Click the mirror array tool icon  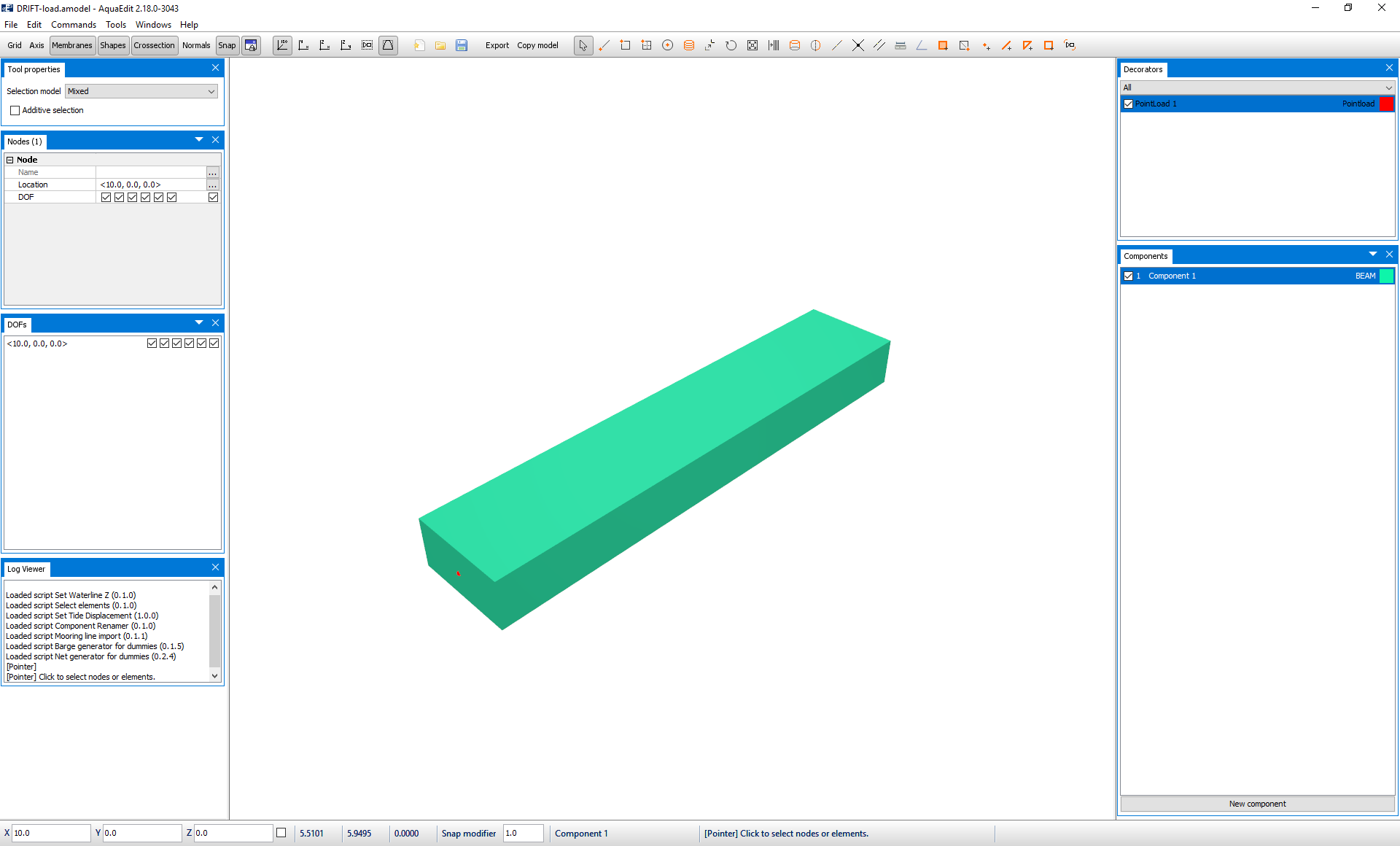tap(774, 45)
